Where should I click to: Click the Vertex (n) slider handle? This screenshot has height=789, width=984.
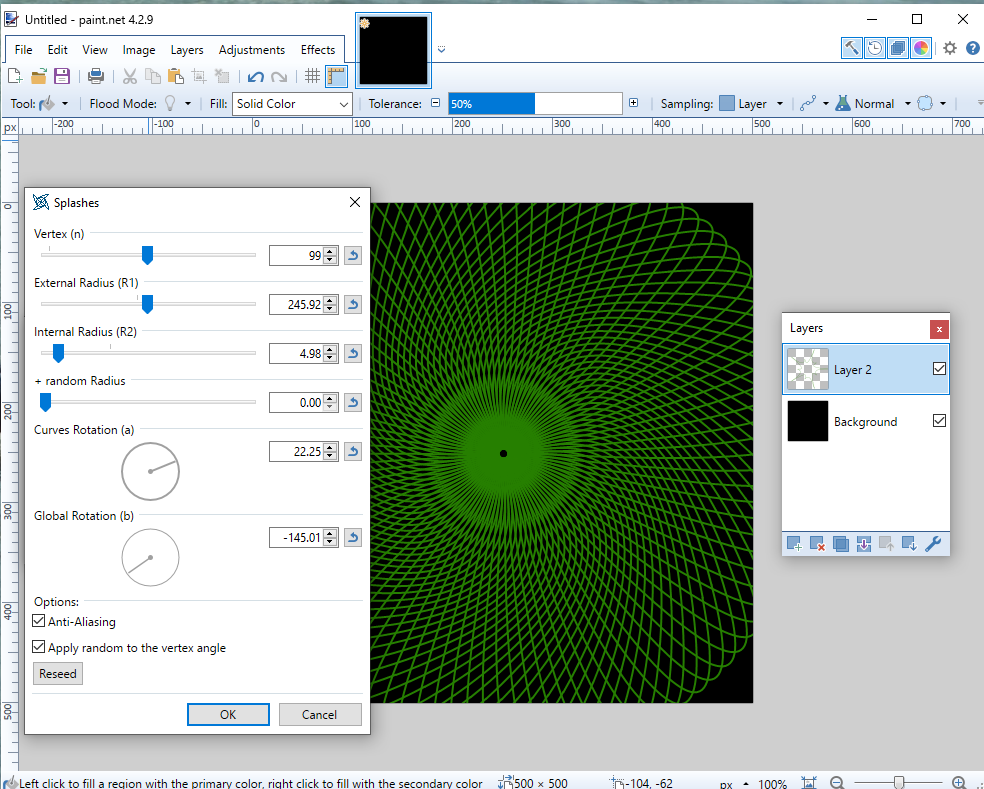[x=147, y=255]
